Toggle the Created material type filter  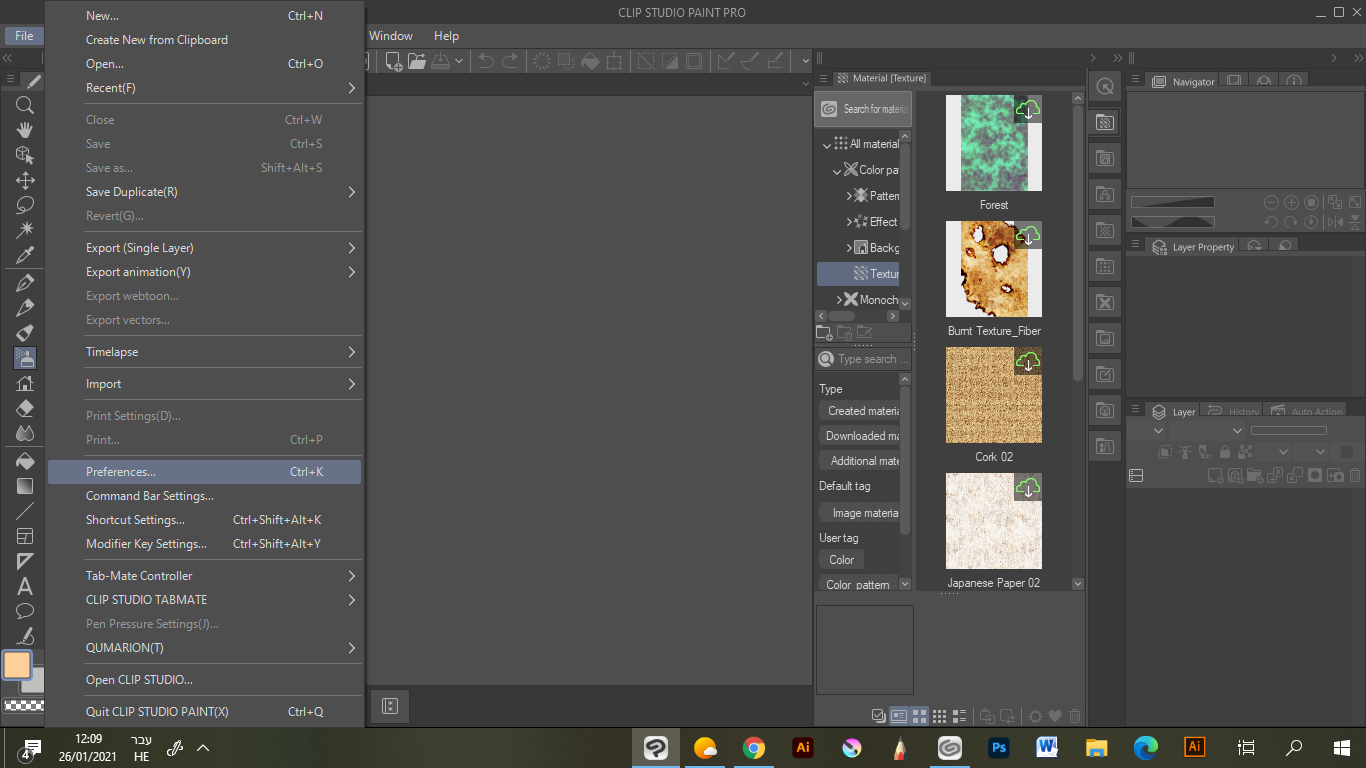click(862, 411)
